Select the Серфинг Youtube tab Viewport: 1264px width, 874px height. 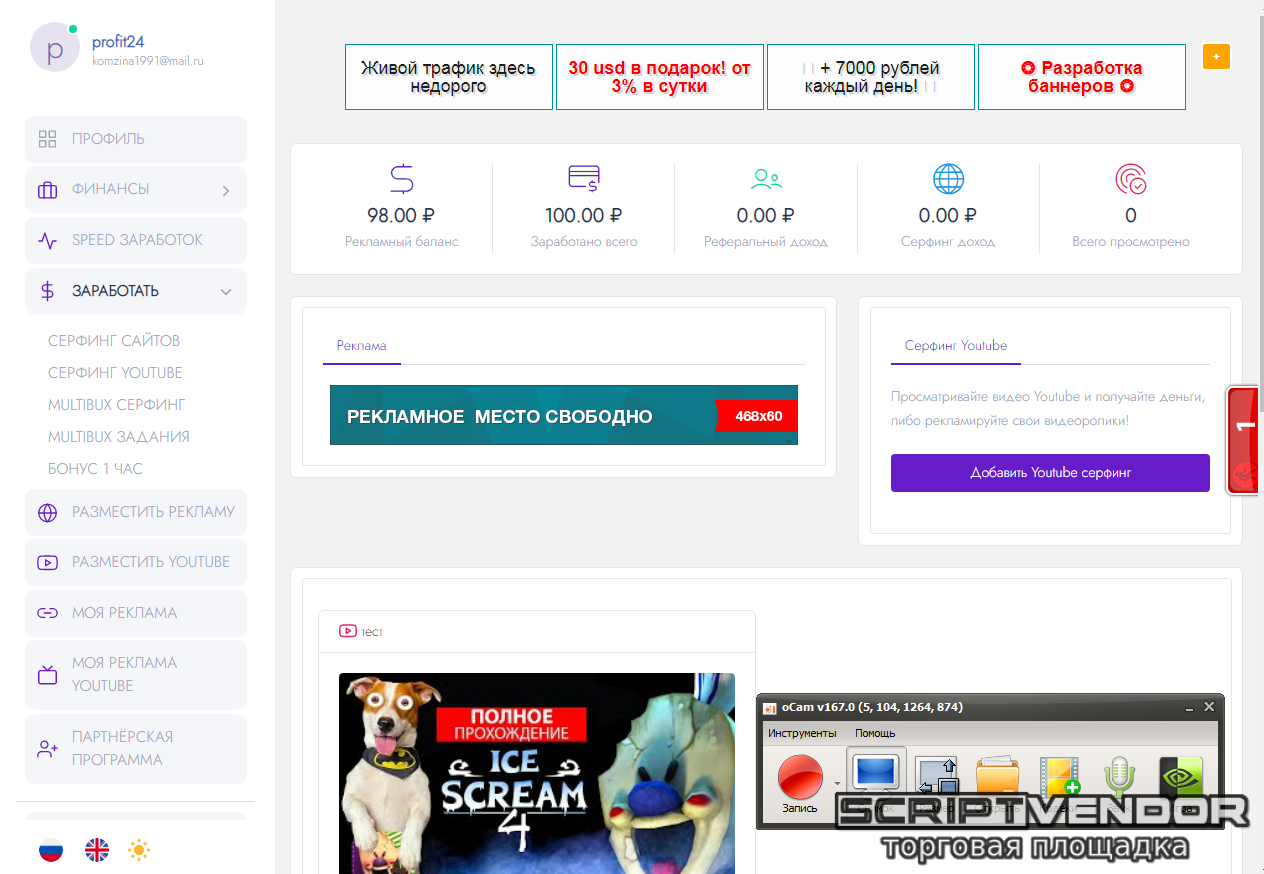point(955,345)
